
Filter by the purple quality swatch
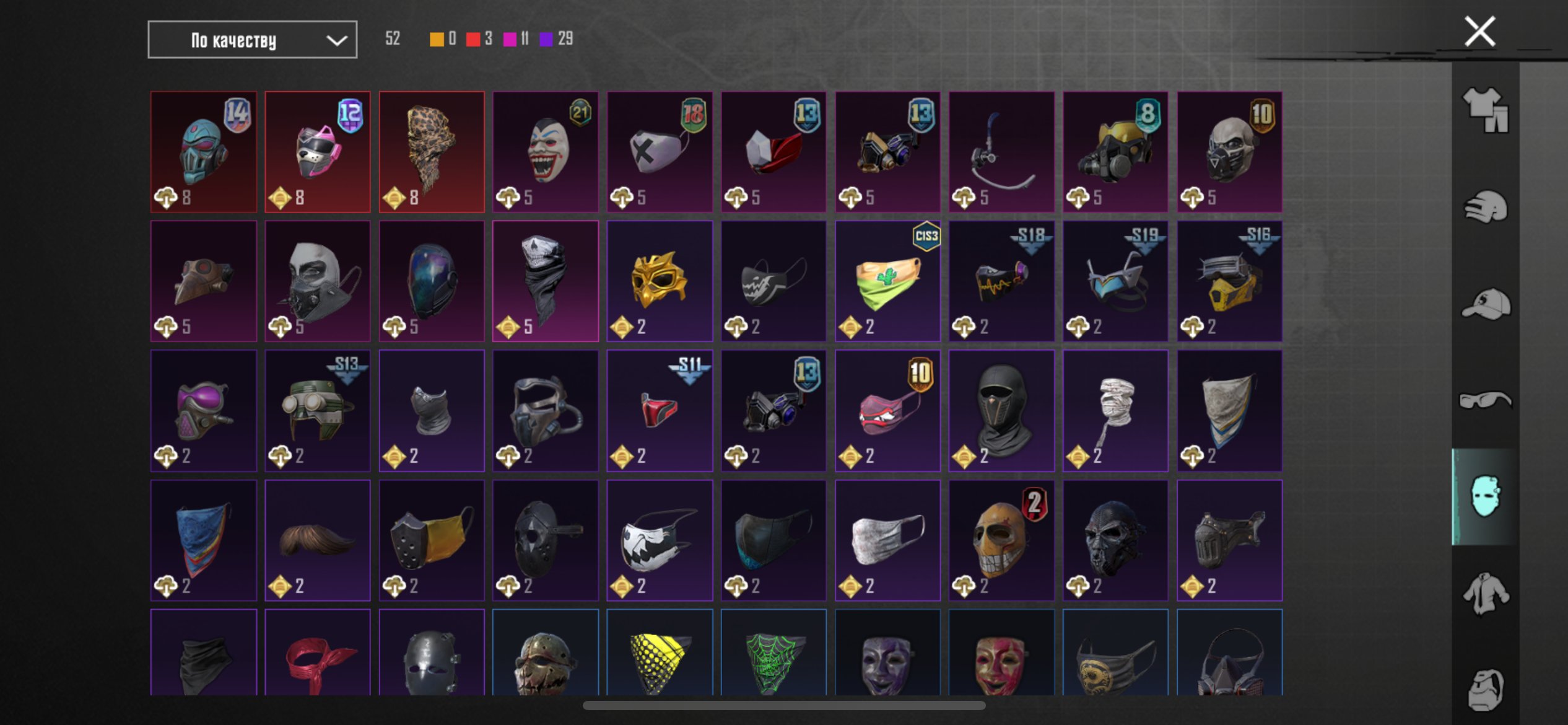tap(546, 39)
